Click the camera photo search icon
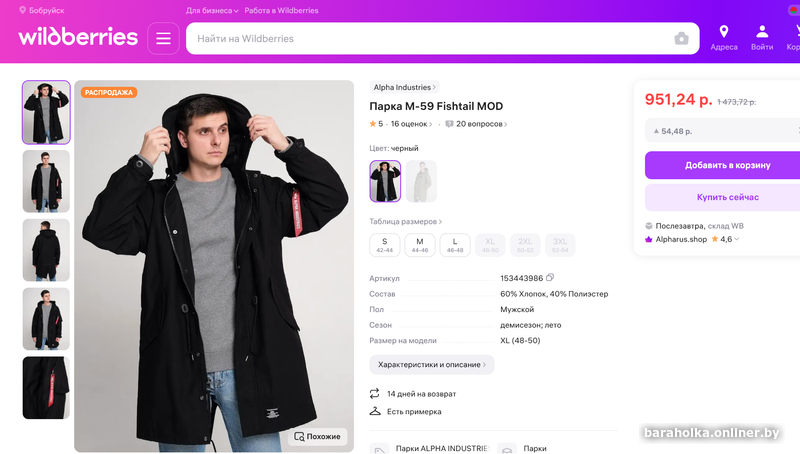This screenshot has width=800, height=454. tap(681, 39)
